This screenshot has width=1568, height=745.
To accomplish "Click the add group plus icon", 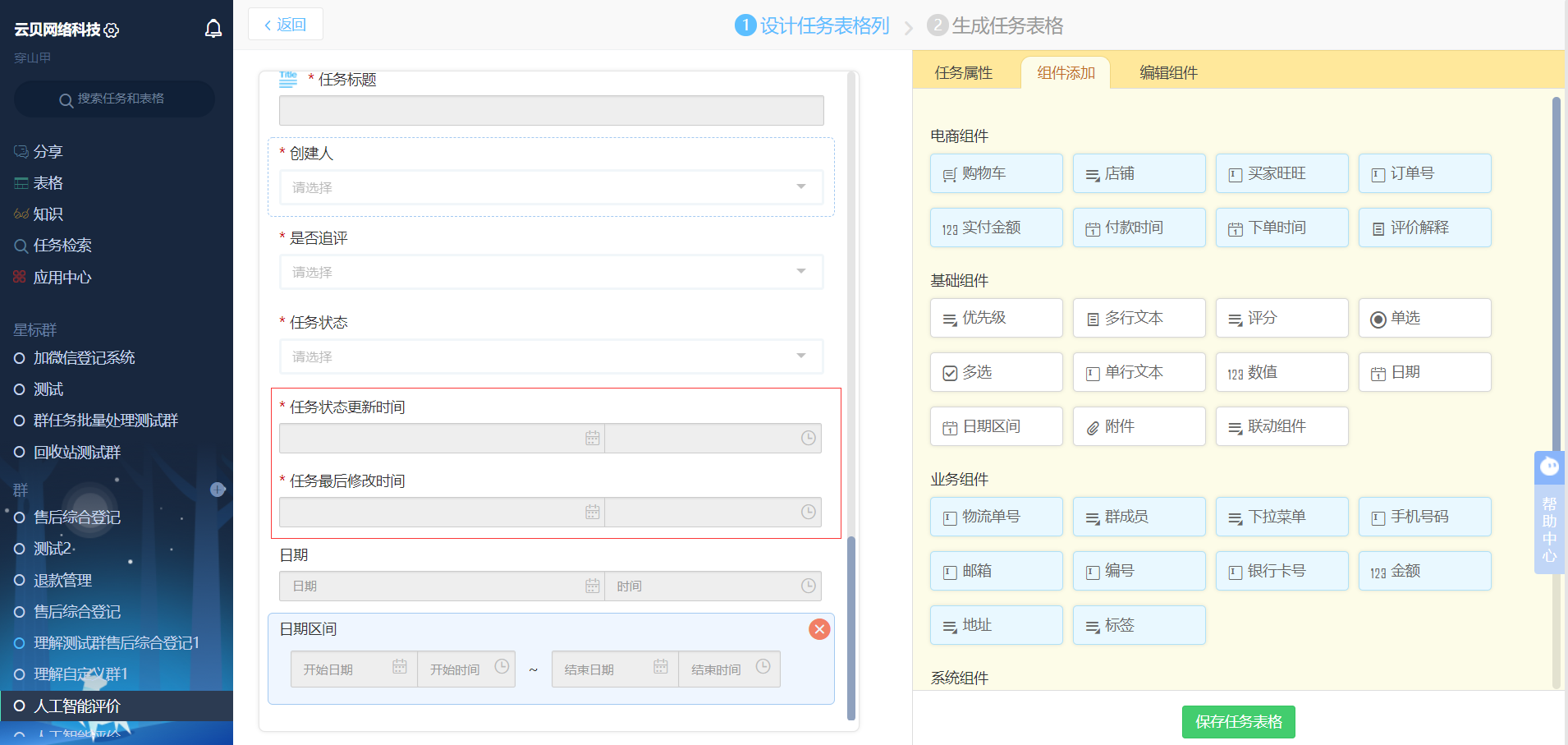I will coord(218,490).
